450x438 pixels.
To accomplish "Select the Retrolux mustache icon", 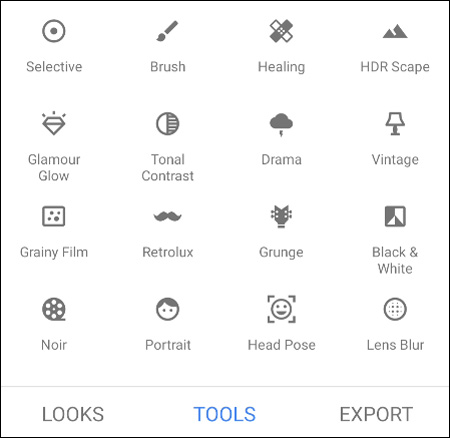I will pos(167,217).
